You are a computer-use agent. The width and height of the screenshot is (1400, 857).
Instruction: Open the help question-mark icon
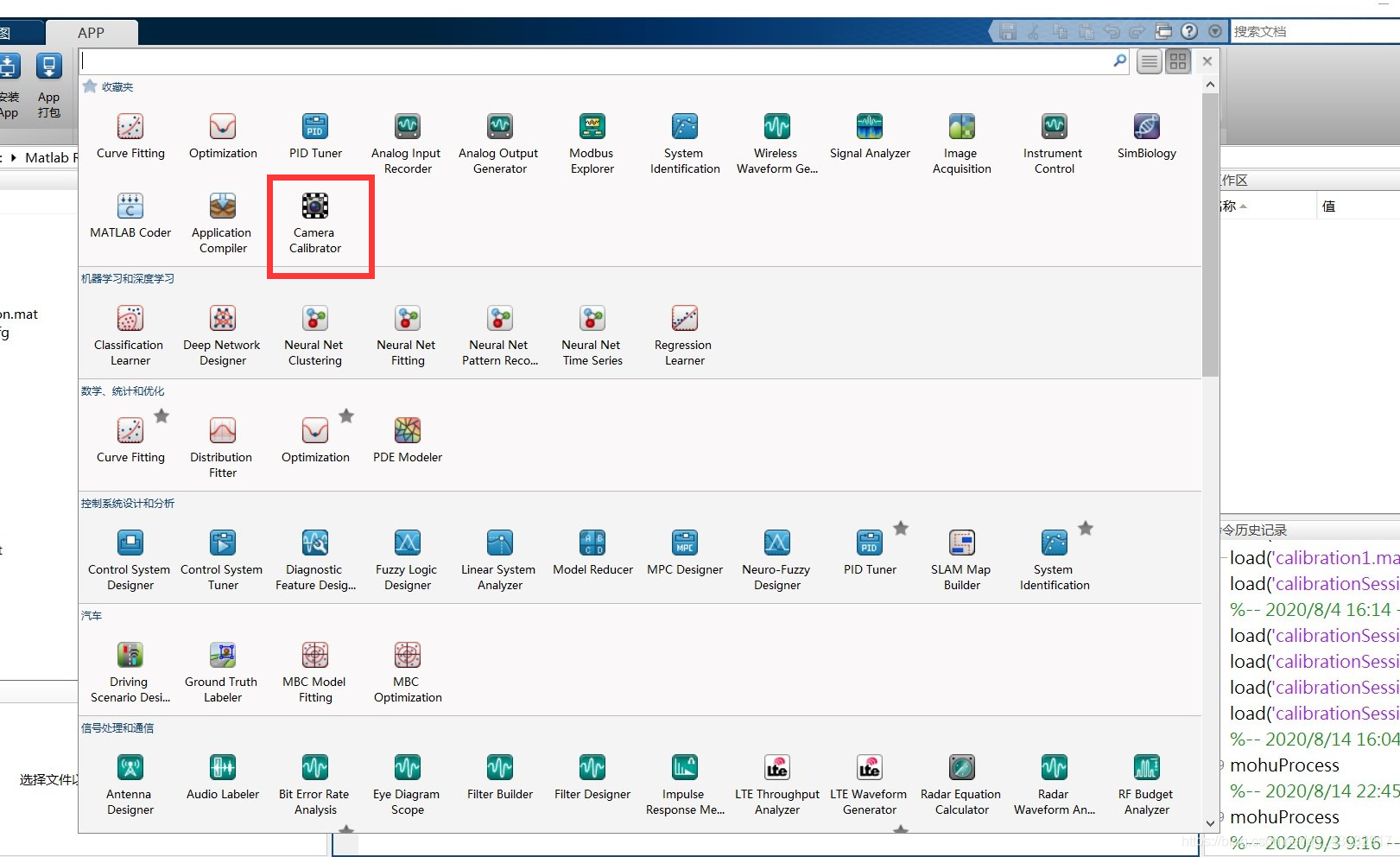[1189, 31]
